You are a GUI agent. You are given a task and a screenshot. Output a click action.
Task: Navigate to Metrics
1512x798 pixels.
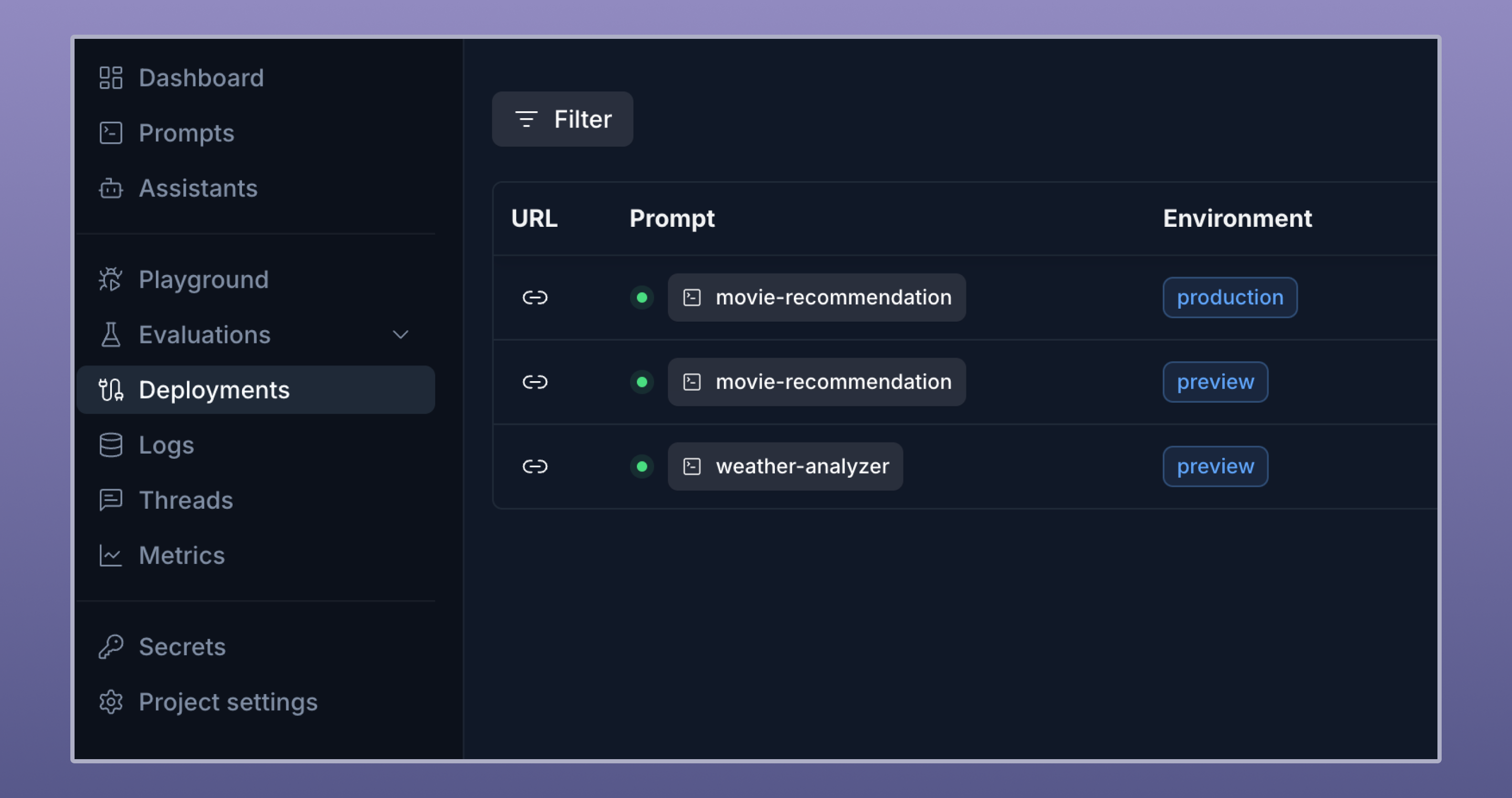click(255, 555)
